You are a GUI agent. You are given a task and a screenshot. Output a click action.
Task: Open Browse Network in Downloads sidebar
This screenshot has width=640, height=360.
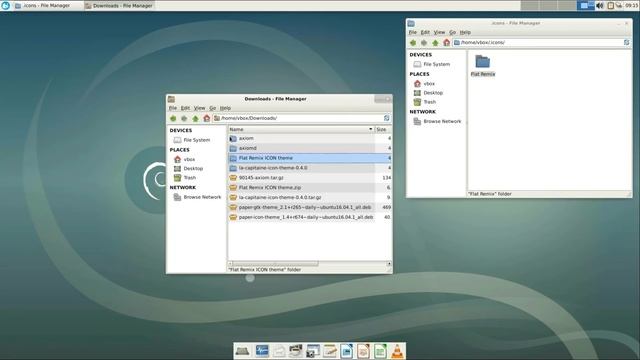(x=198, y=197)
